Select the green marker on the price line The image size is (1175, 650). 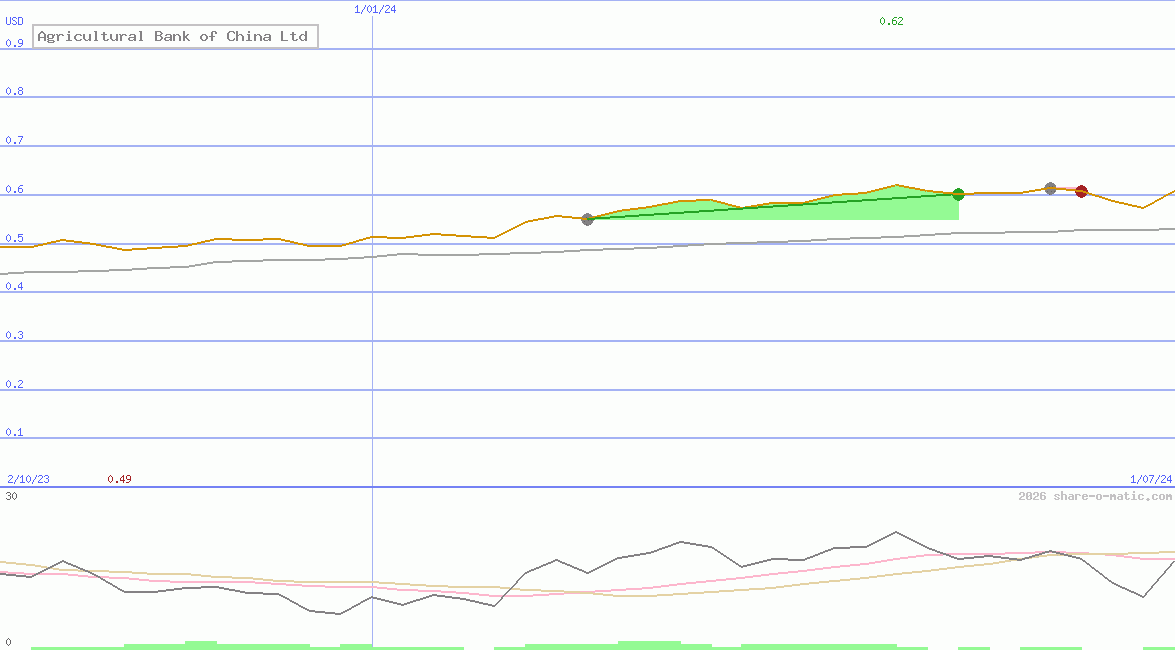tap(958, 195)
